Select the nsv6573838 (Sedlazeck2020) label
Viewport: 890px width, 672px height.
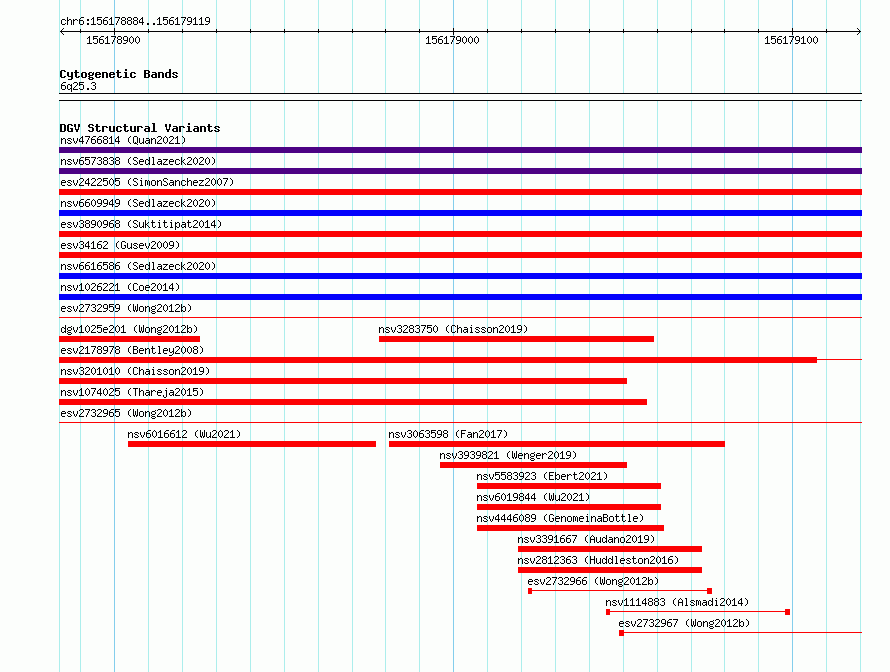(138, 161)
